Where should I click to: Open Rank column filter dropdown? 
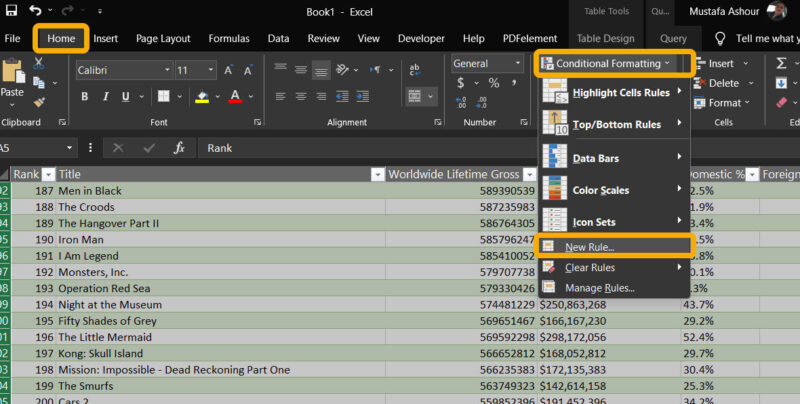click(48, 174)
